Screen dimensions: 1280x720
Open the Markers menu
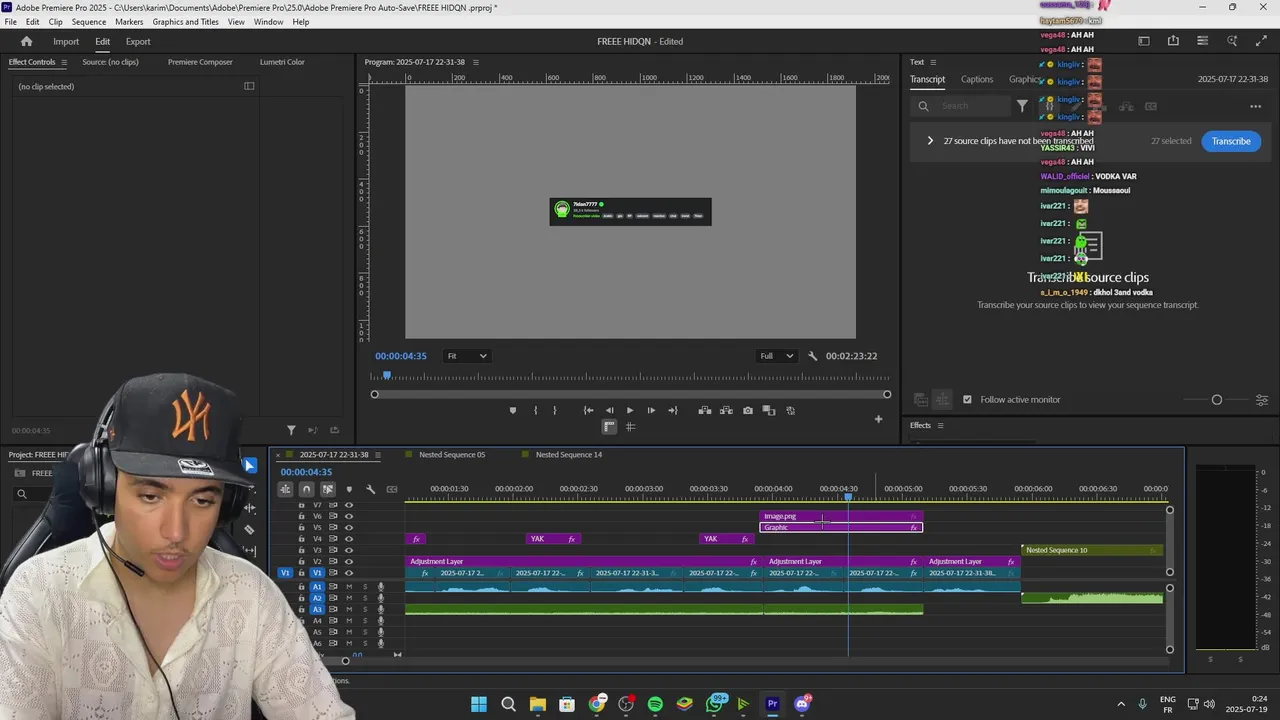click(129, 22)
